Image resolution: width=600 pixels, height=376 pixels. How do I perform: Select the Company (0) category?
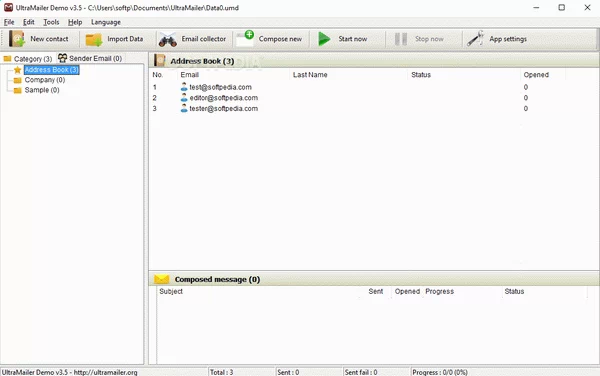[45, 80]
